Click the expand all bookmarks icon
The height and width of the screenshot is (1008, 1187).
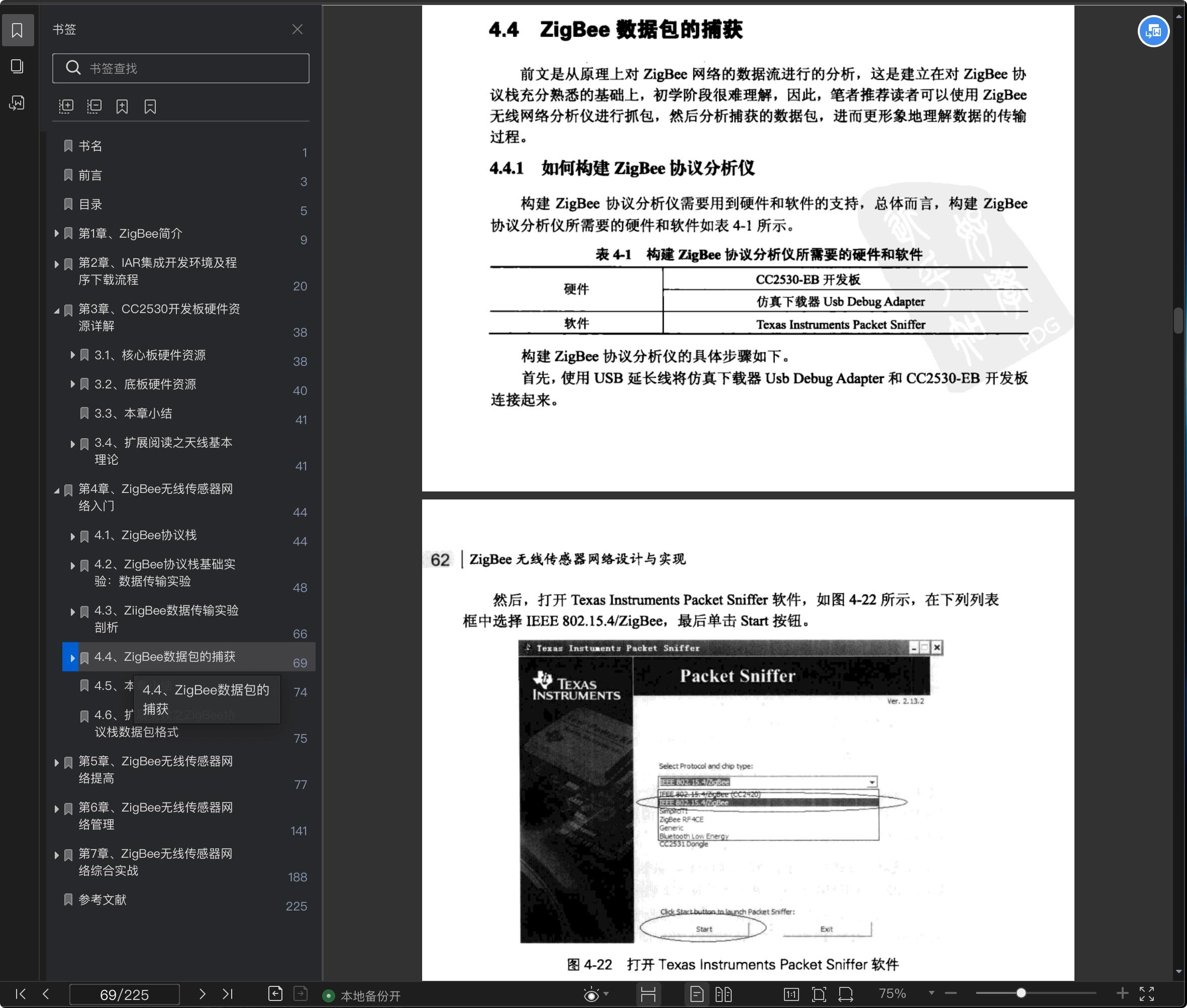tap(66, 107)
